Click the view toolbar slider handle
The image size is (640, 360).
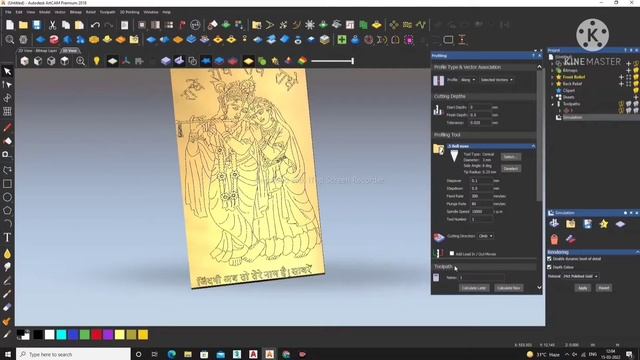(x=353, y=61)
